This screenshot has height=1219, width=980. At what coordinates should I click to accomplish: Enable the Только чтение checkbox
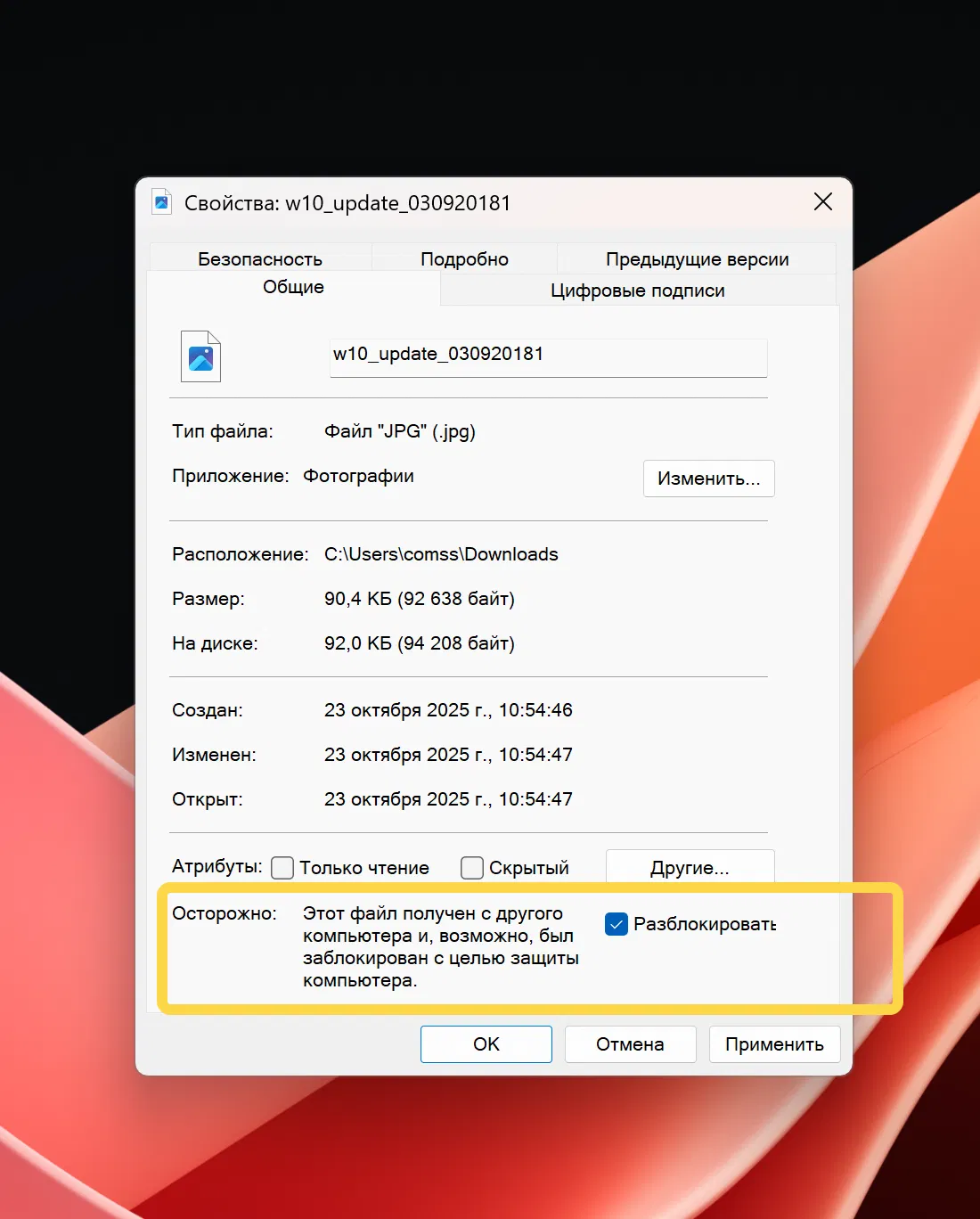[x=282, y=868]
